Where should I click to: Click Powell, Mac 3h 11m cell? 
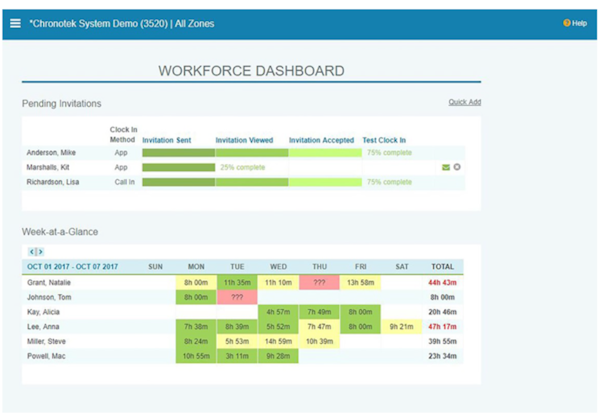coord(237,356)
